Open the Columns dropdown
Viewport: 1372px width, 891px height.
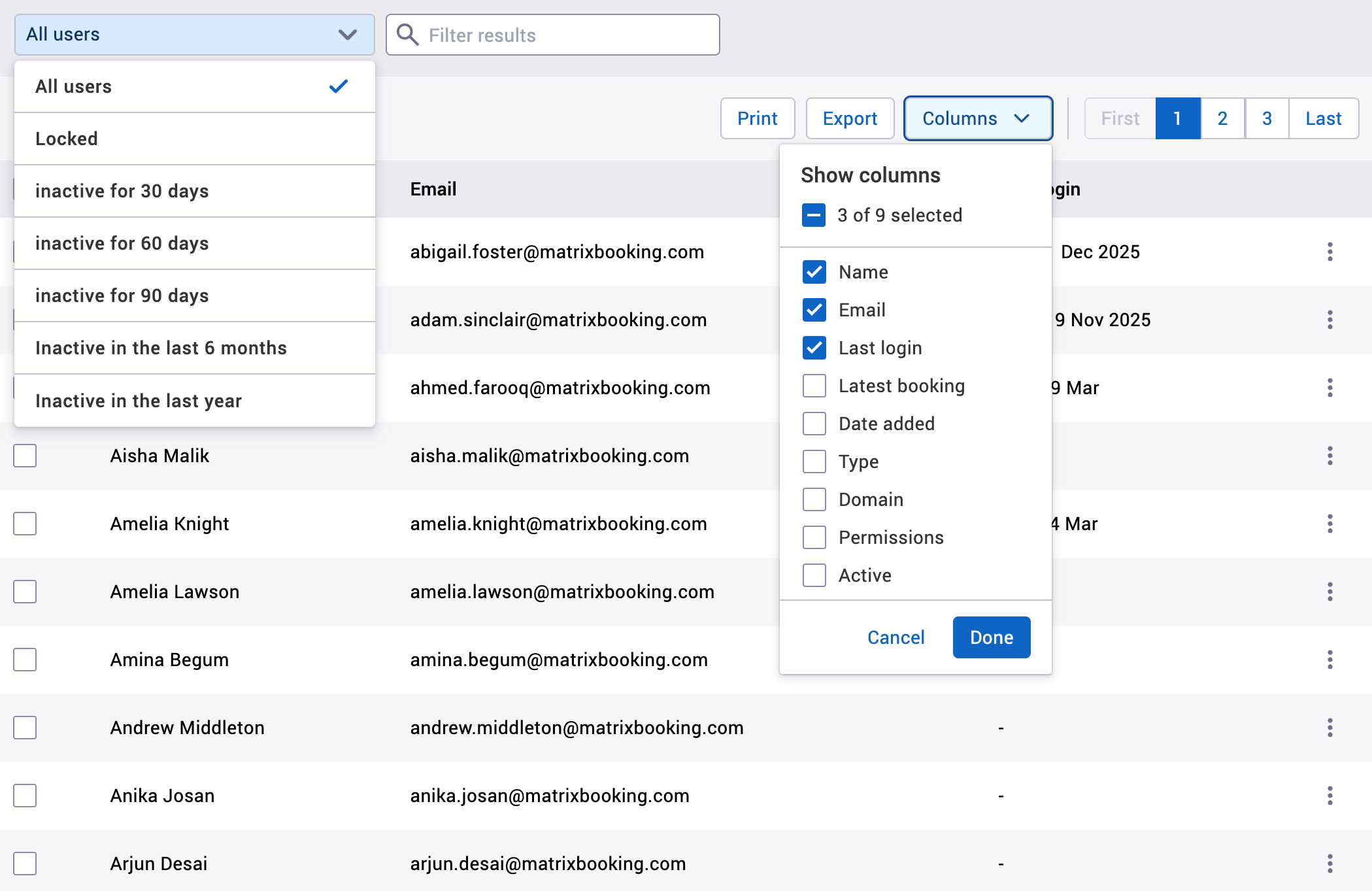[977, 118]
